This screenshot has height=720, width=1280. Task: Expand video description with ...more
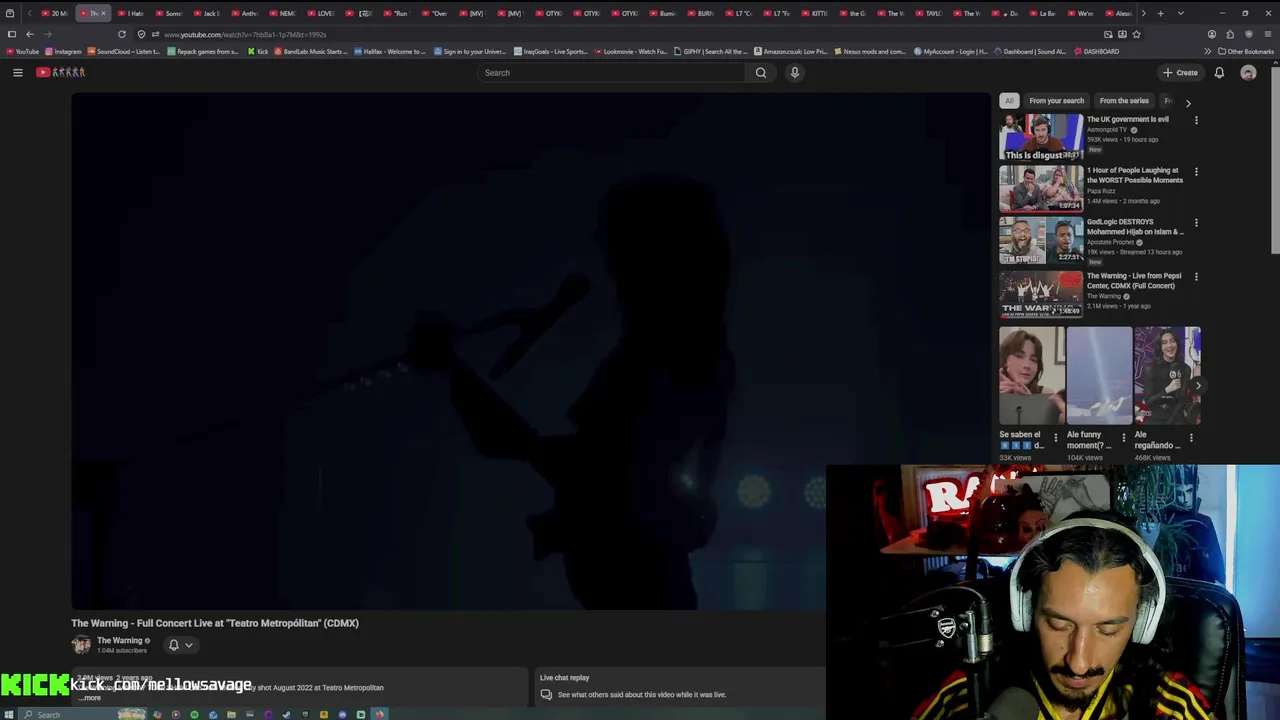90,698
